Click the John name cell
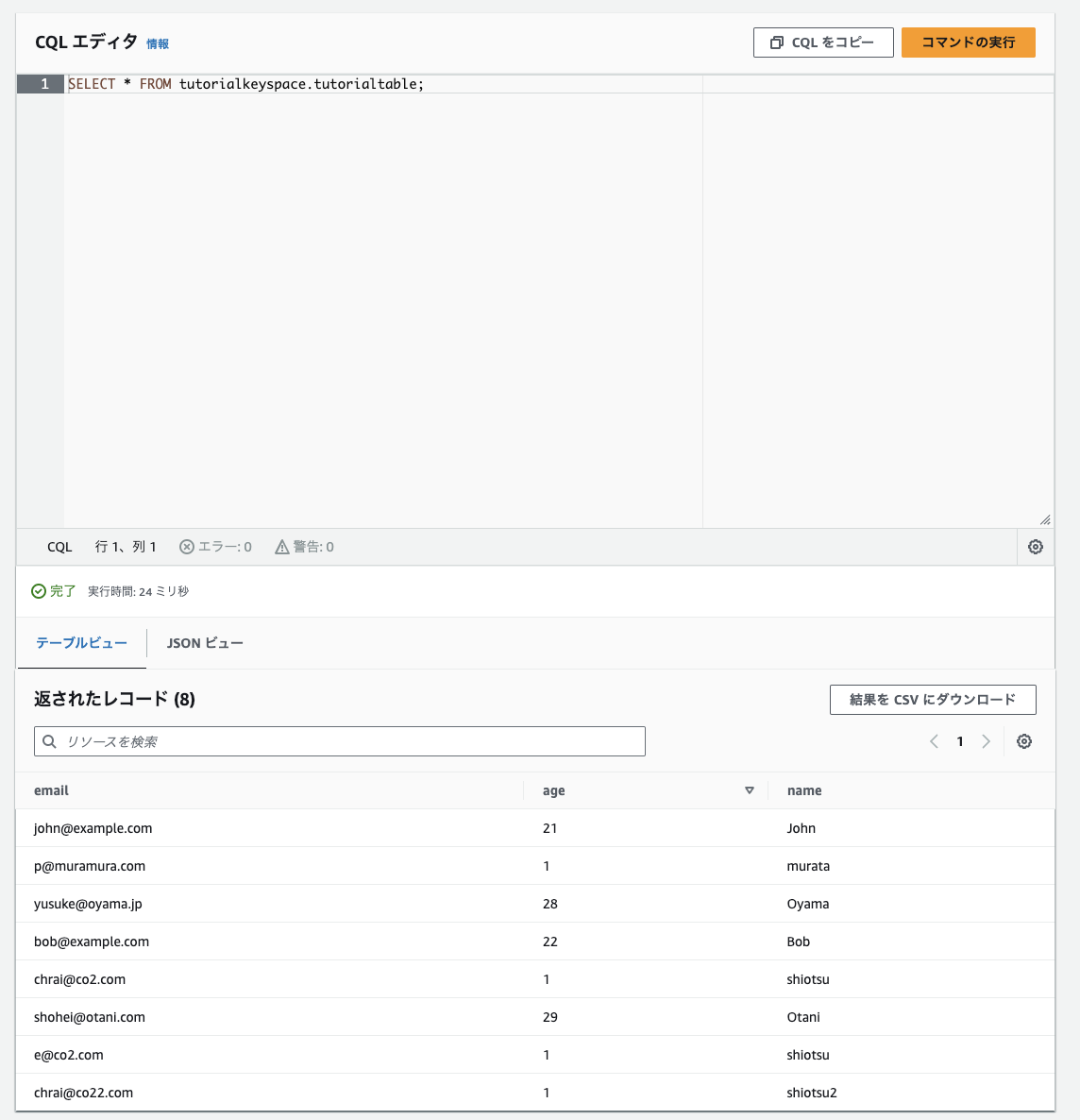 (x=802, y=828)
